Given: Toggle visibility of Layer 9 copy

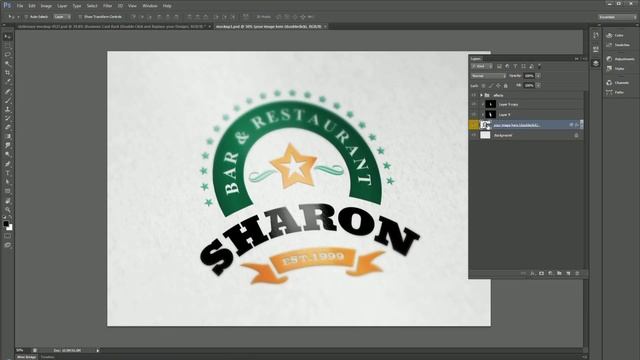Looking at the screenshot, I should click(473, 104).
